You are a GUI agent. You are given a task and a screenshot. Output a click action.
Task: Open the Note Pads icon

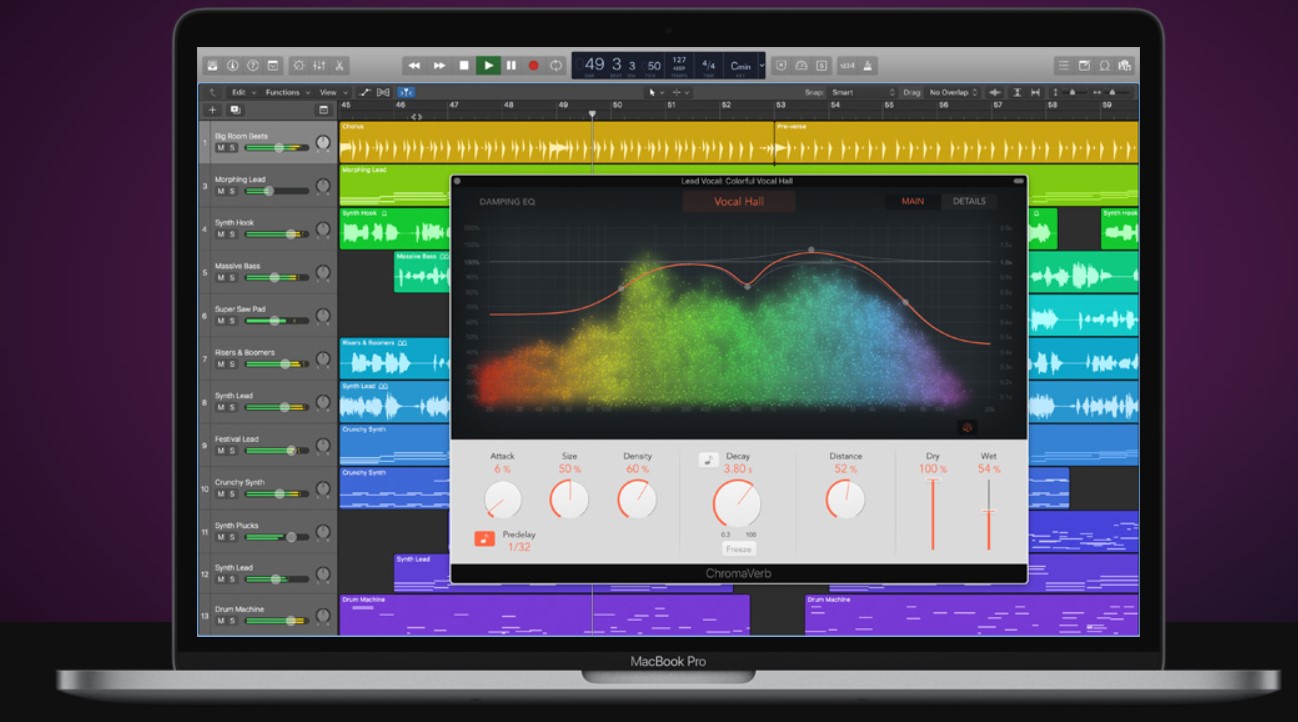(1084, 65)
